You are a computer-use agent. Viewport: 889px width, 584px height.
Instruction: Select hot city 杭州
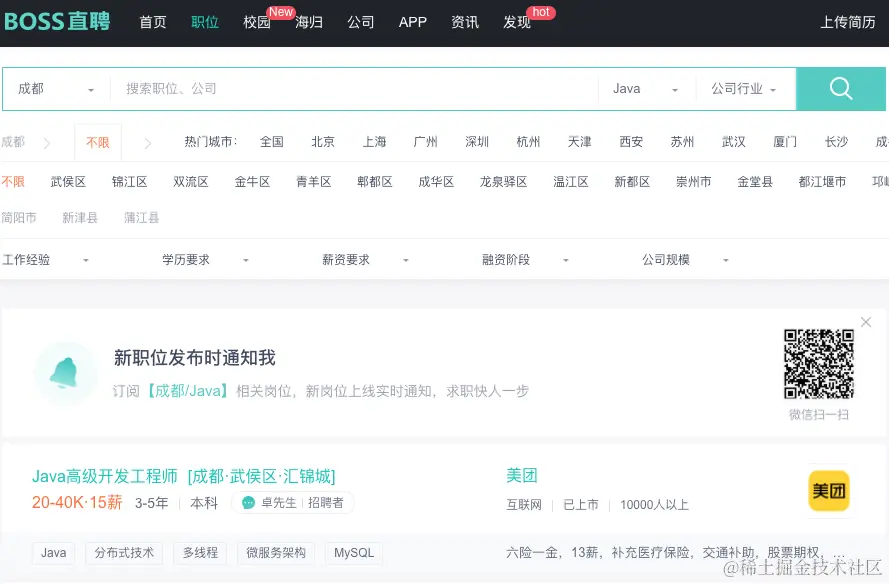(528, 142)
